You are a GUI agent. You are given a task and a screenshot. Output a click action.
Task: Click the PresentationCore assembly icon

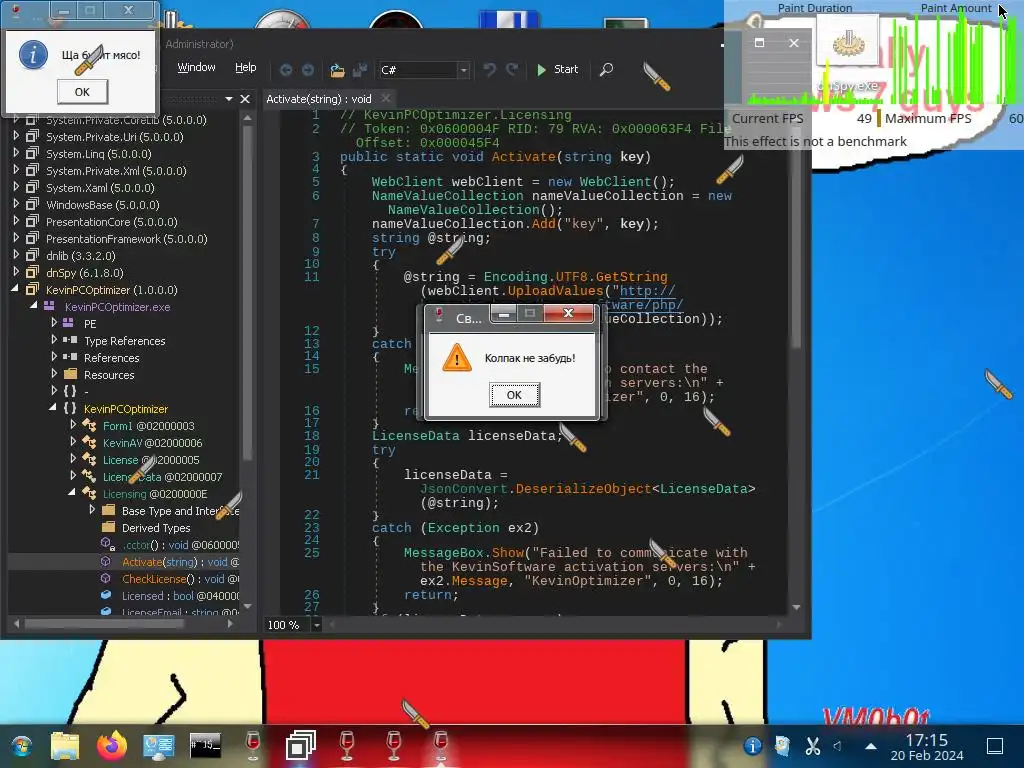[32, 221]
